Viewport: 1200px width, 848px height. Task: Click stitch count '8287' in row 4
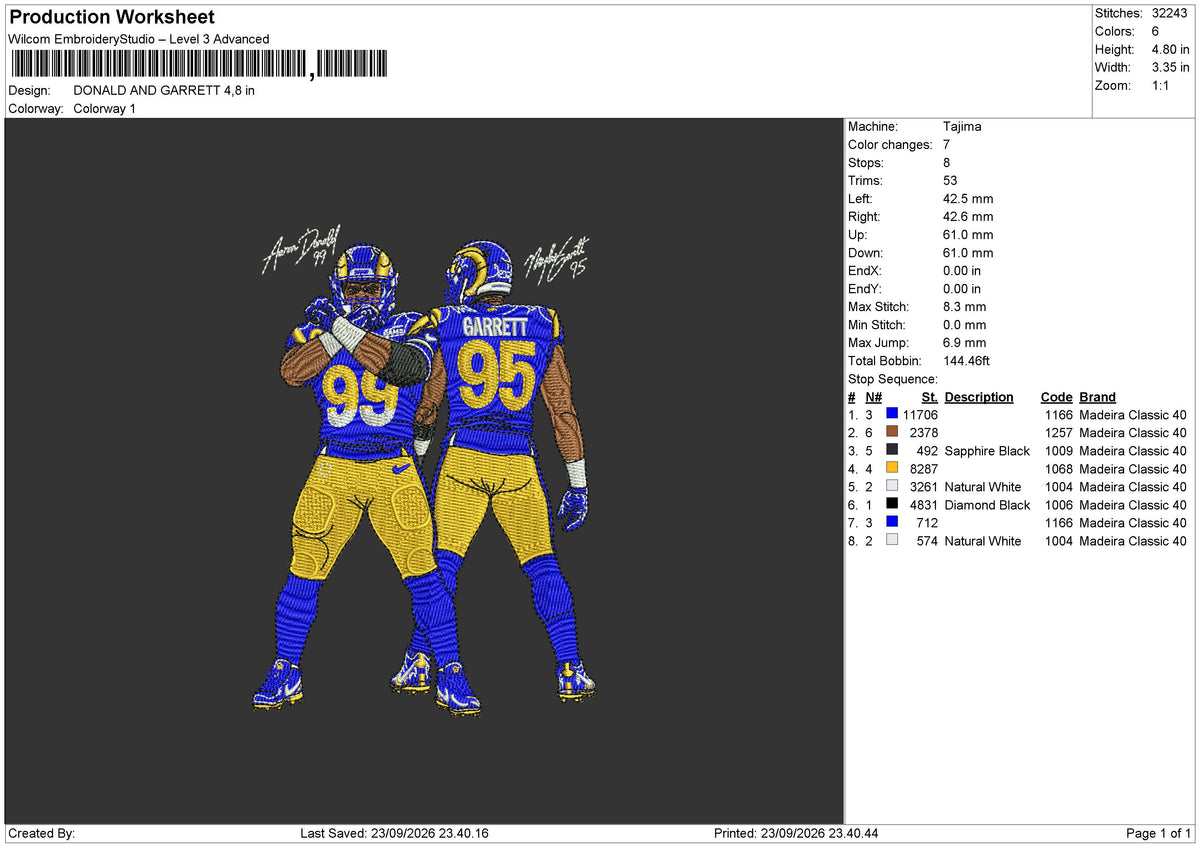924,468
